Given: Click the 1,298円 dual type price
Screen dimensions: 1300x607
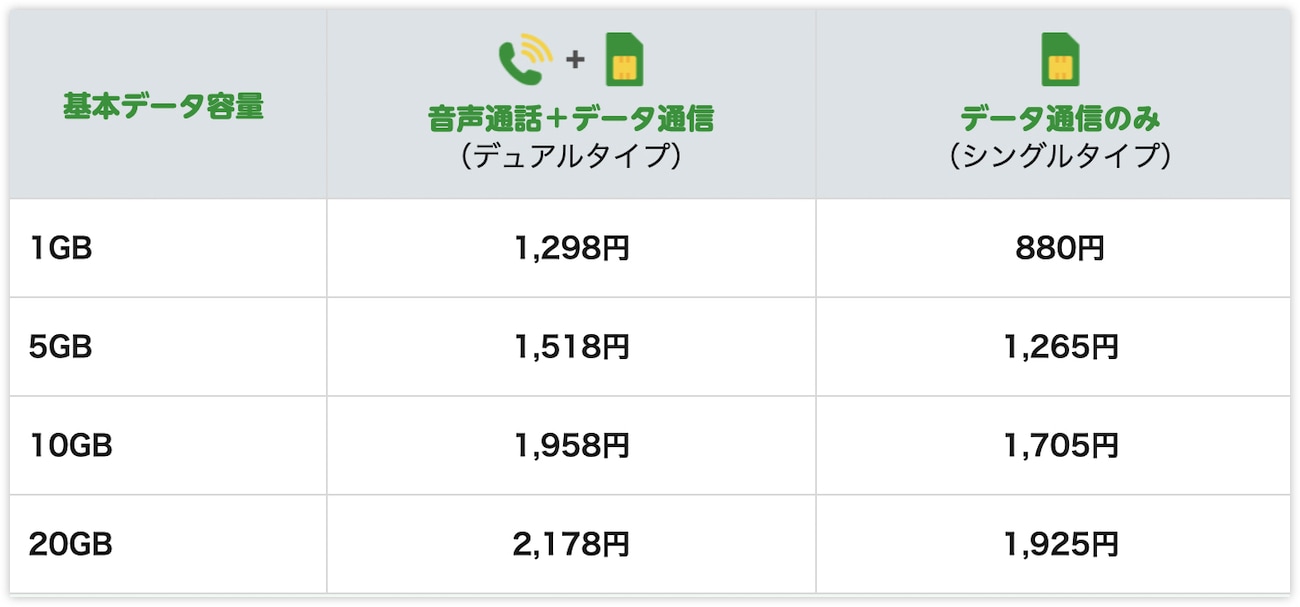Looking at the screenshot, I should (572, 248).
